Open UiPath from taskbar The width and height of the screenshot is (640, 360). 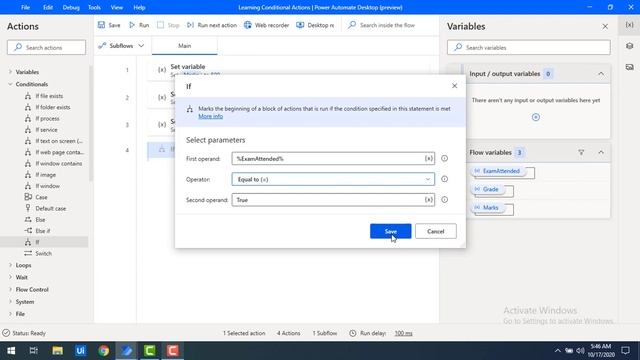80,351
